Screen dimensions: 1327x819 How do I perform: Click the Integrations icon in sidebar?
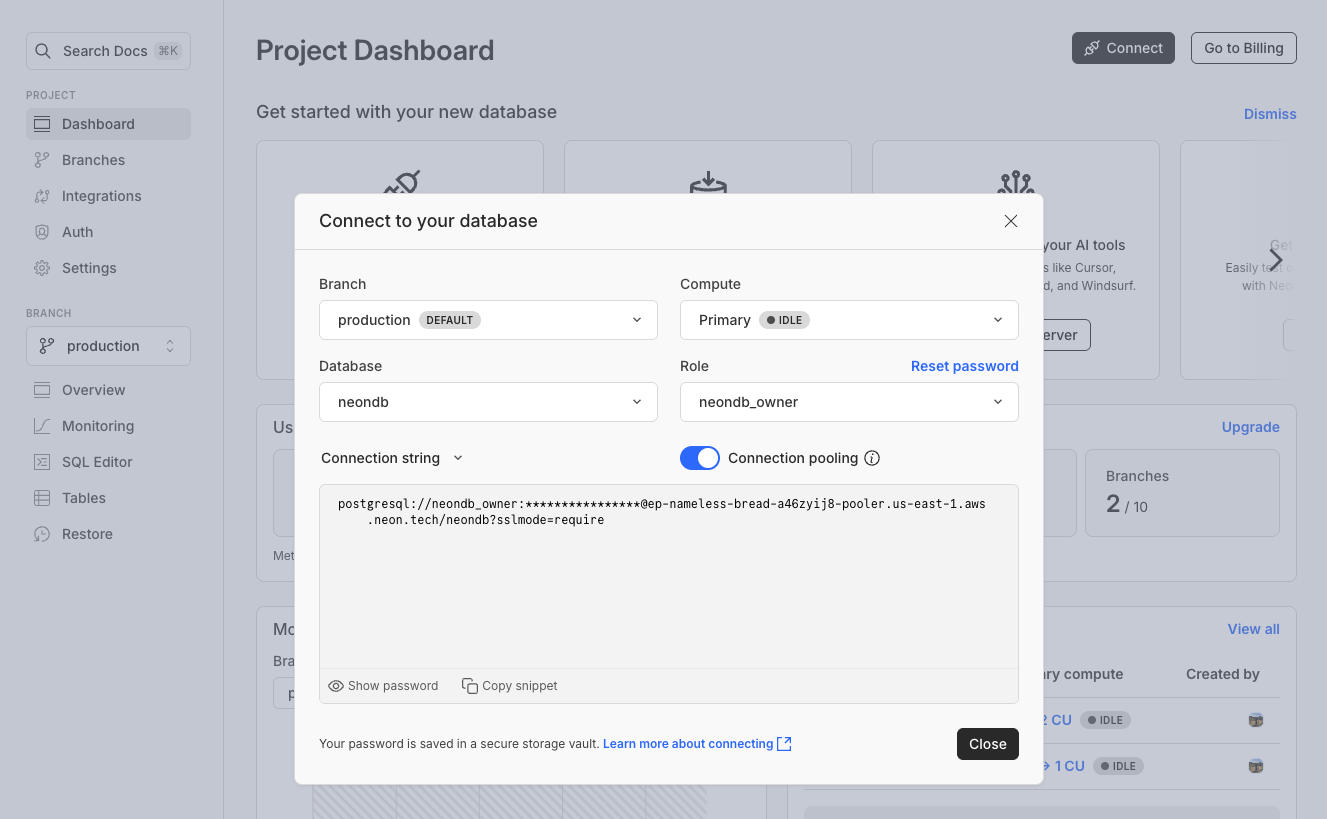[42, 196]
